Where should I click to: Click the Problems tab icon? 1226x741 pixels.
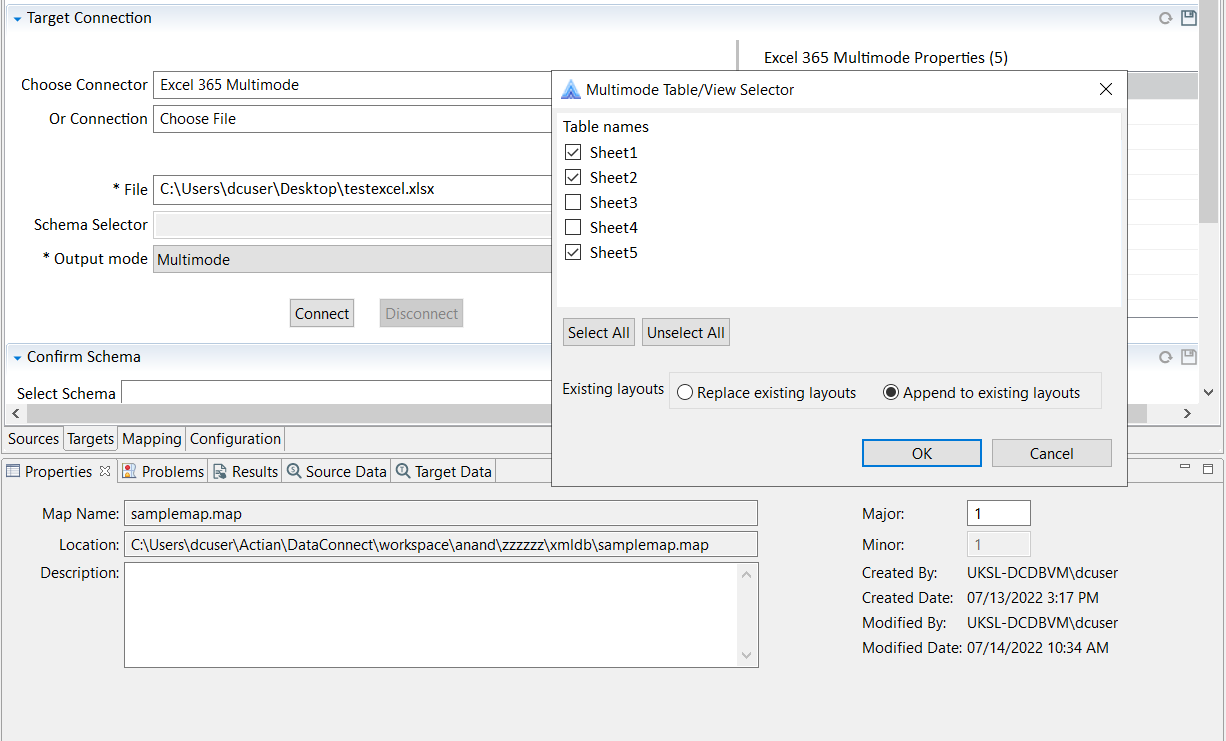[x=130, y=471]
